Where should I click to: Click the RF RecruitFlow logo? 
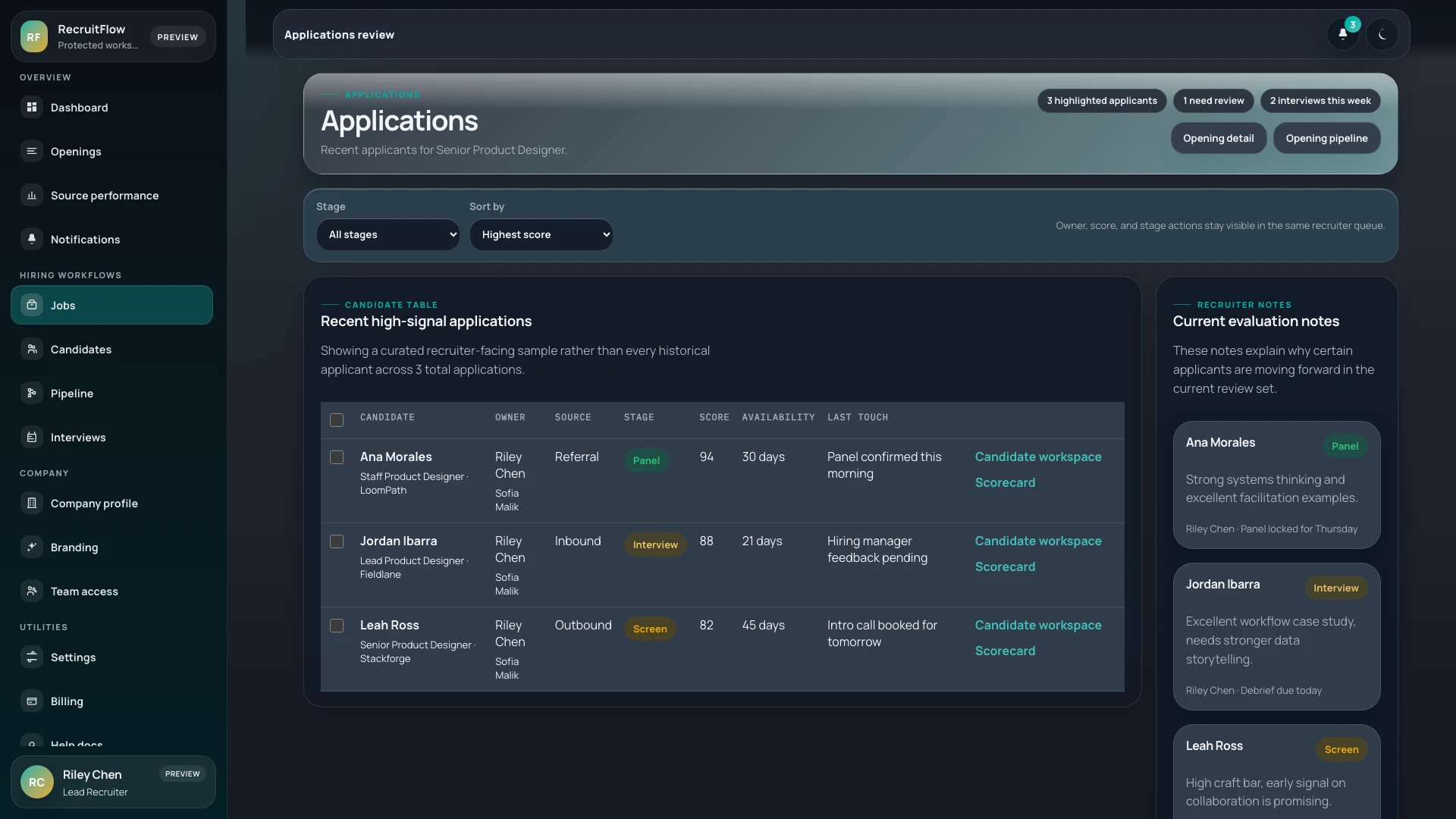pyautogui.click(x=34, y=36)
